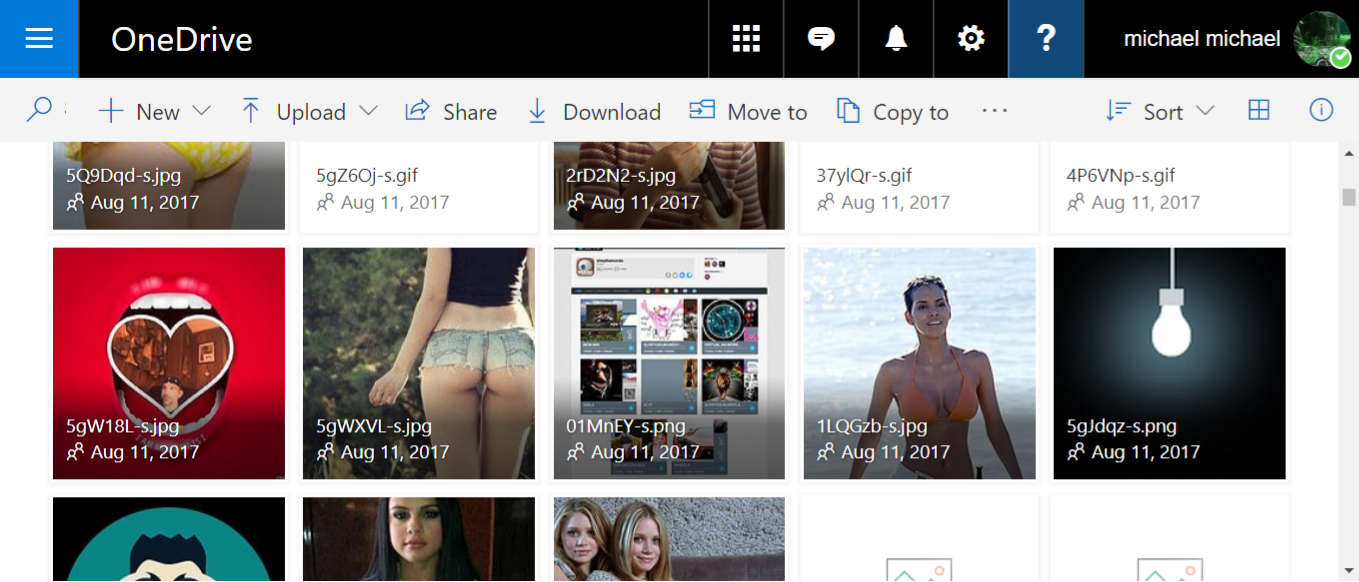Show notifications bell panel
The image size is (1359, 582).
(x=896, y=39)
